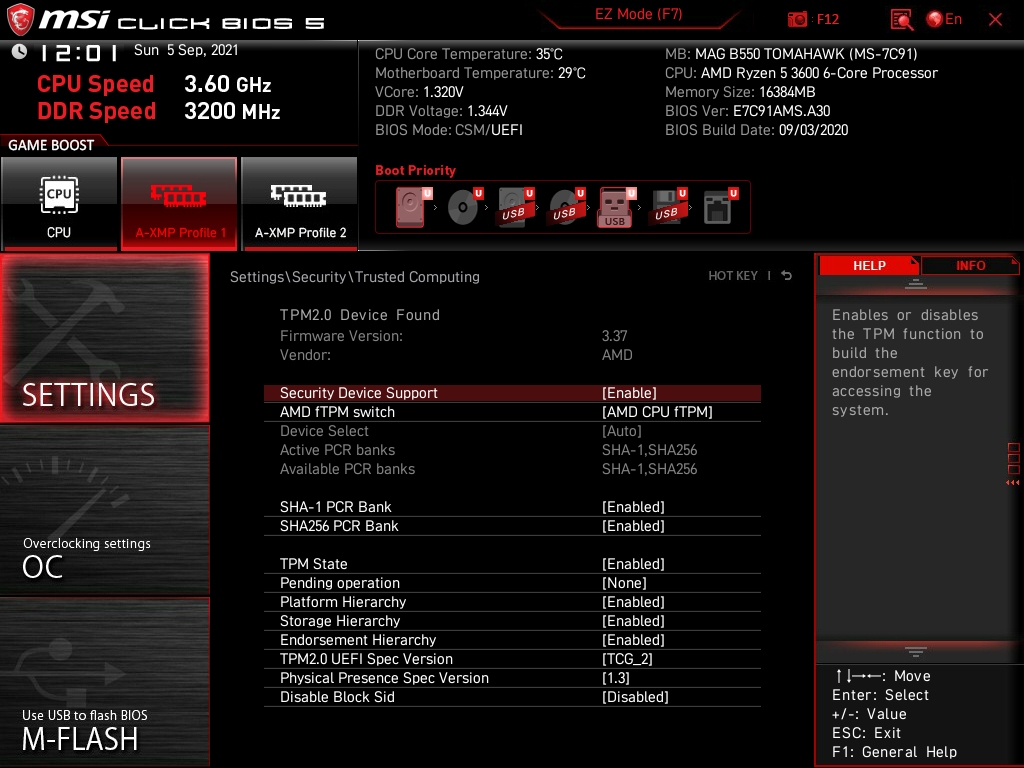This screenshot has height=768, width=1024.
Task: Open Pending operation [None] setting
Action: coord(512,583)
